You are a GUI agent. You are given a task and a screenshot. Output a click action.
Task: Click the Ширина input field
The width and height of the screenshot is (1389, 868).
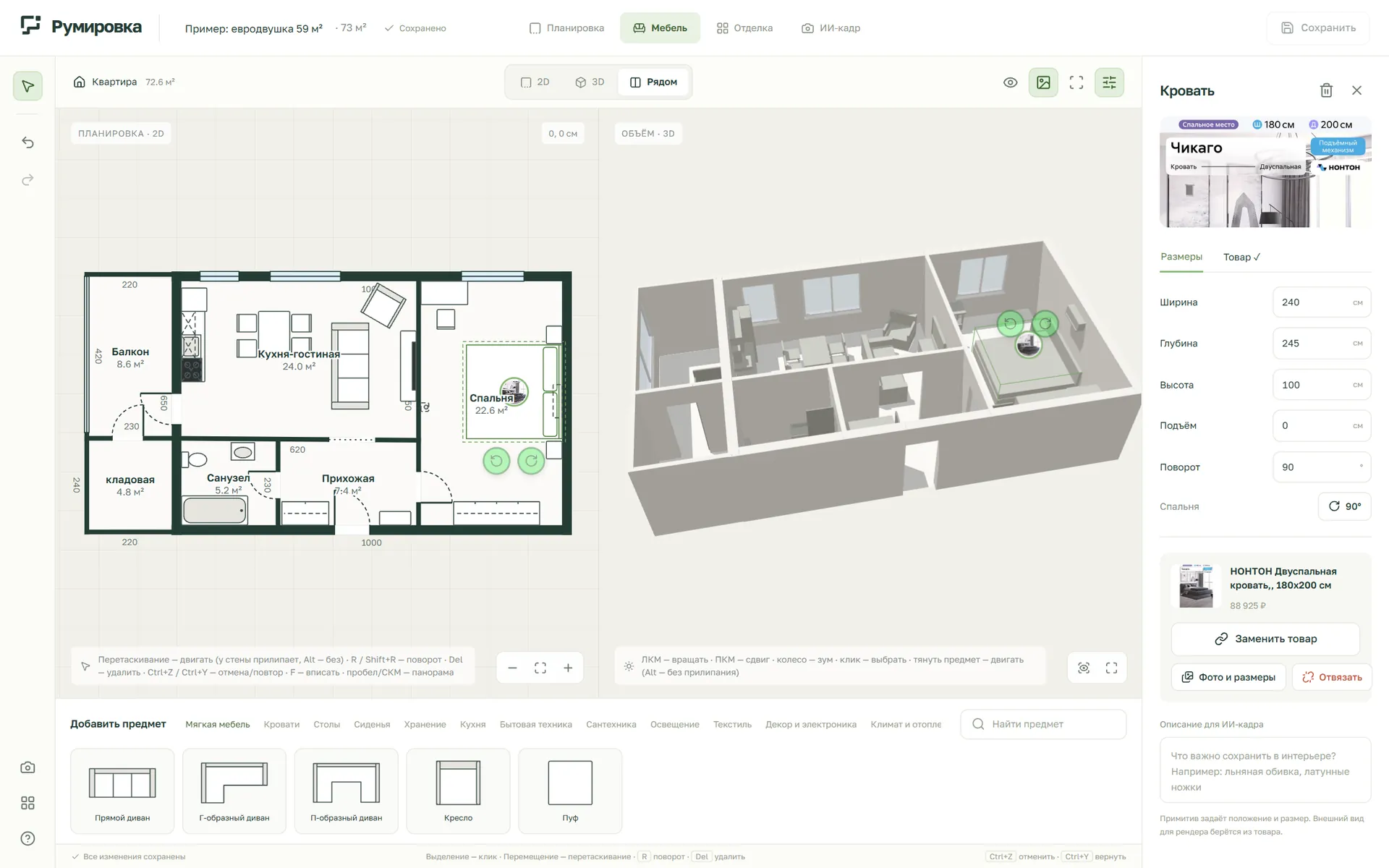tap(1321, 302)
